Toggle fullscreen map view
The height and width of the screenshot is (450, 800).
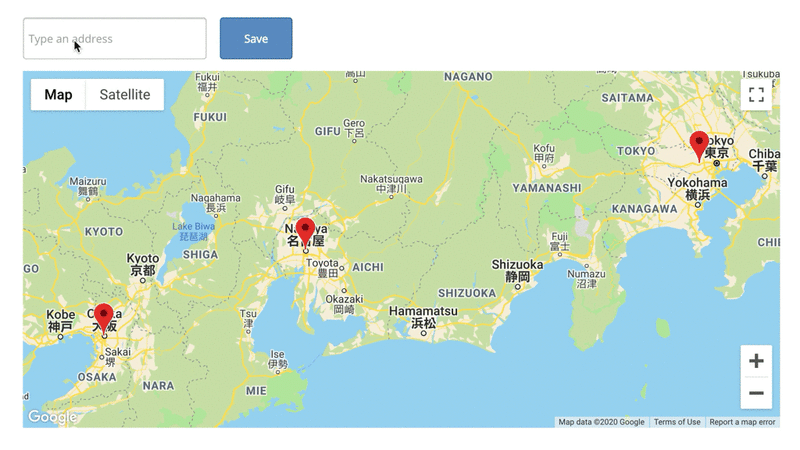756,94
